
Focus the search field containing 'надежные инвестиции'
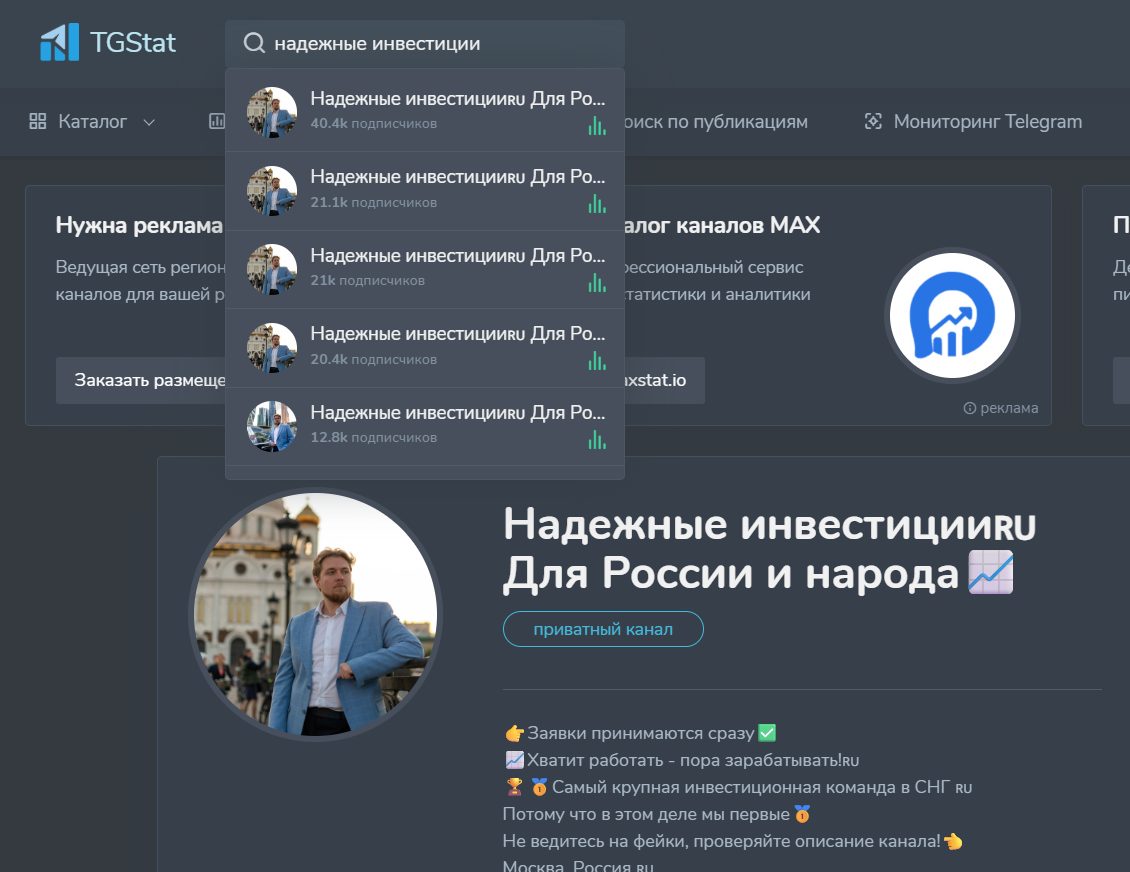coord(424,43)
